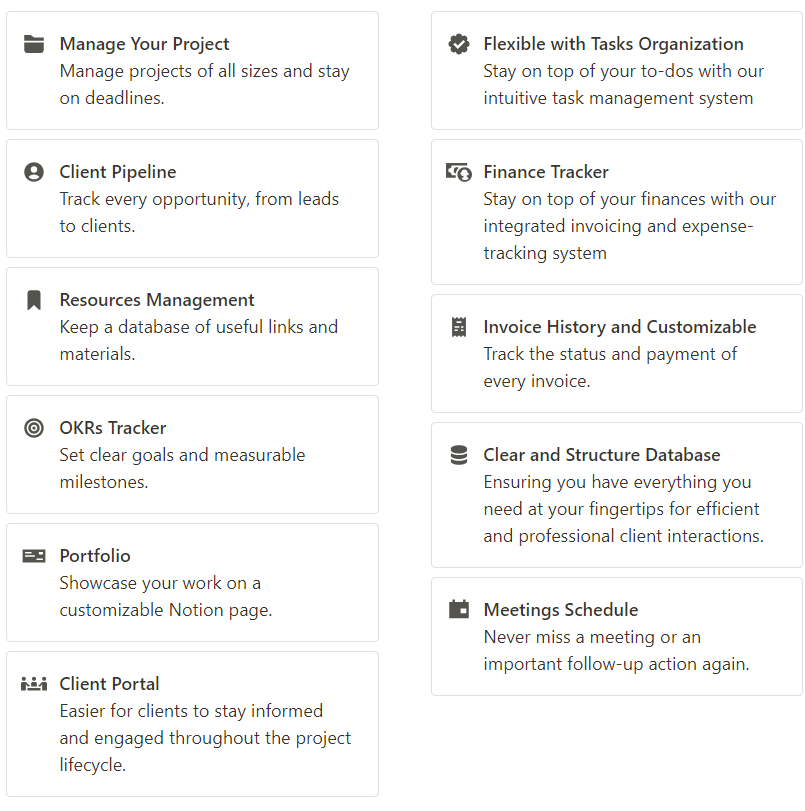The height and width of the screenshot is (811, 805).
Task: Click the verified badge icon for Tasks Organization
Action: 458,44
